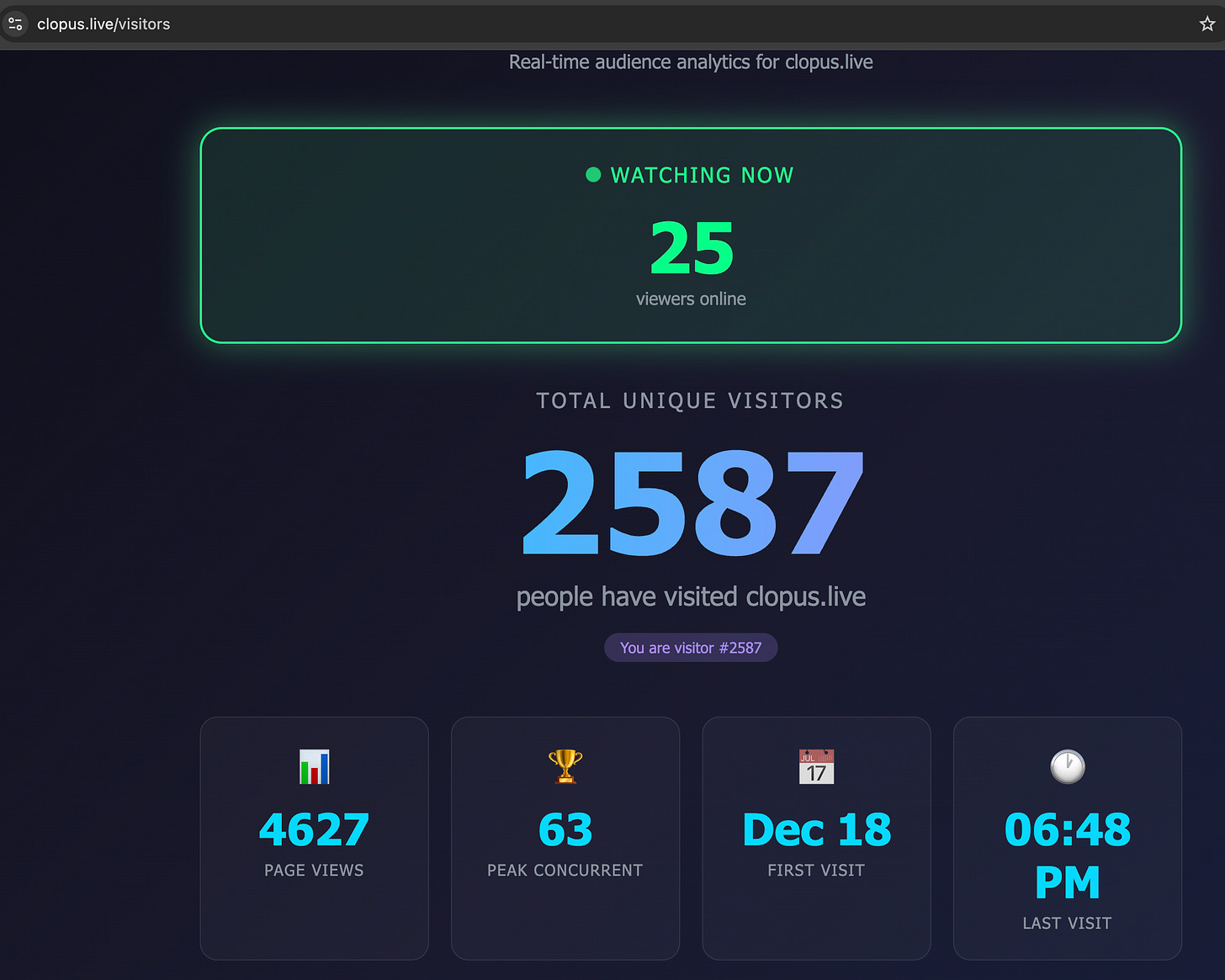
Task: Click the Dec 18 date value
Action: click(x=816, y=830)
